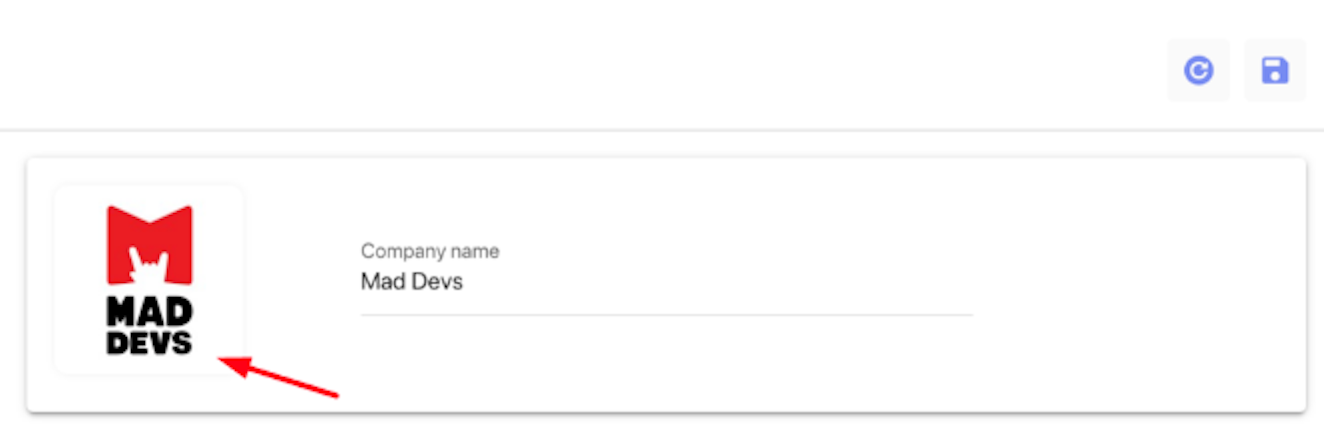
Task: Click the underline of the Company name field
Action: click(x=666, y=315)
